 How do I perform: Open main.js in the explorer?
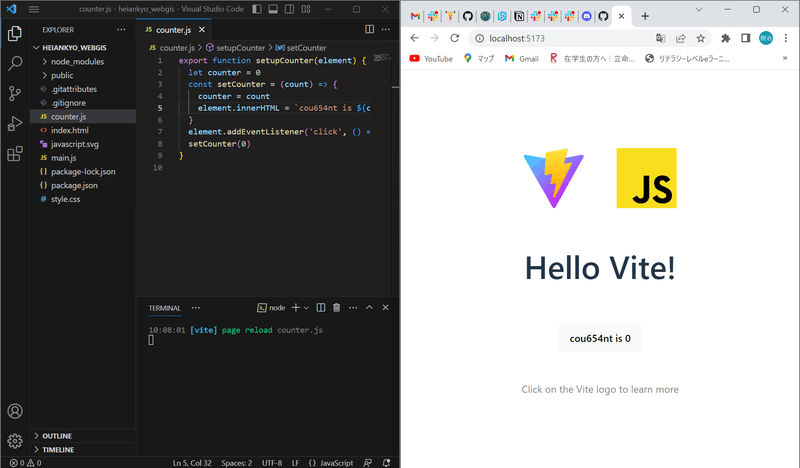point(64,158)
